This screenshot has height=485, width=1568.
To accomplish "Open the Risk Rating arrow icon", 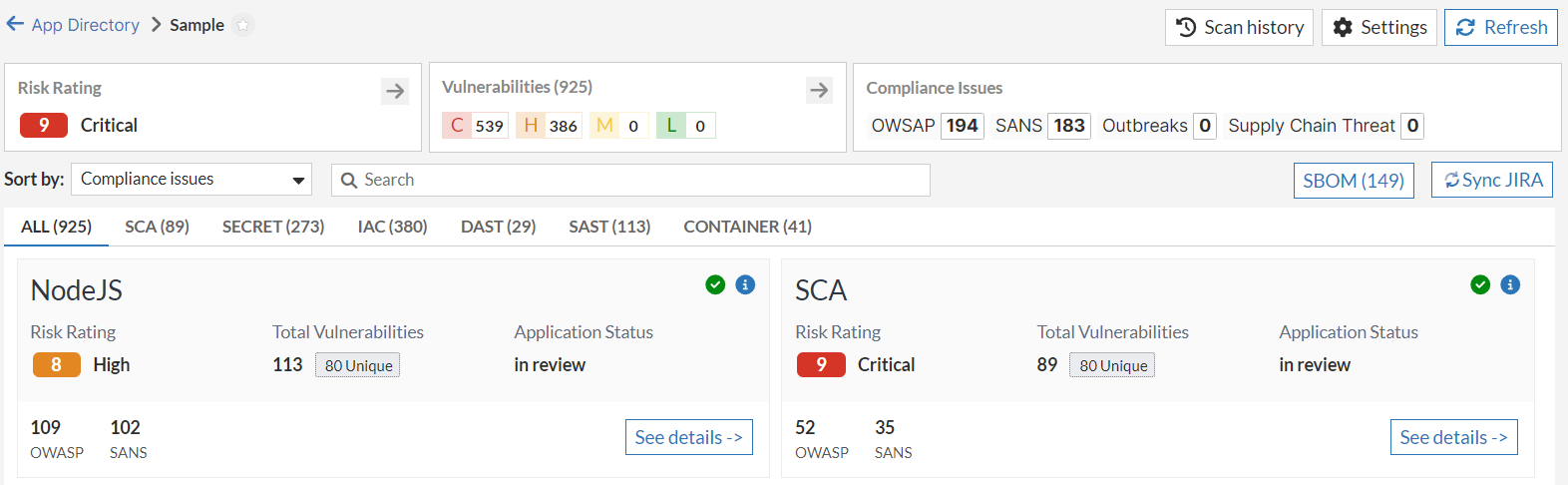I will [x=395, y=91].
